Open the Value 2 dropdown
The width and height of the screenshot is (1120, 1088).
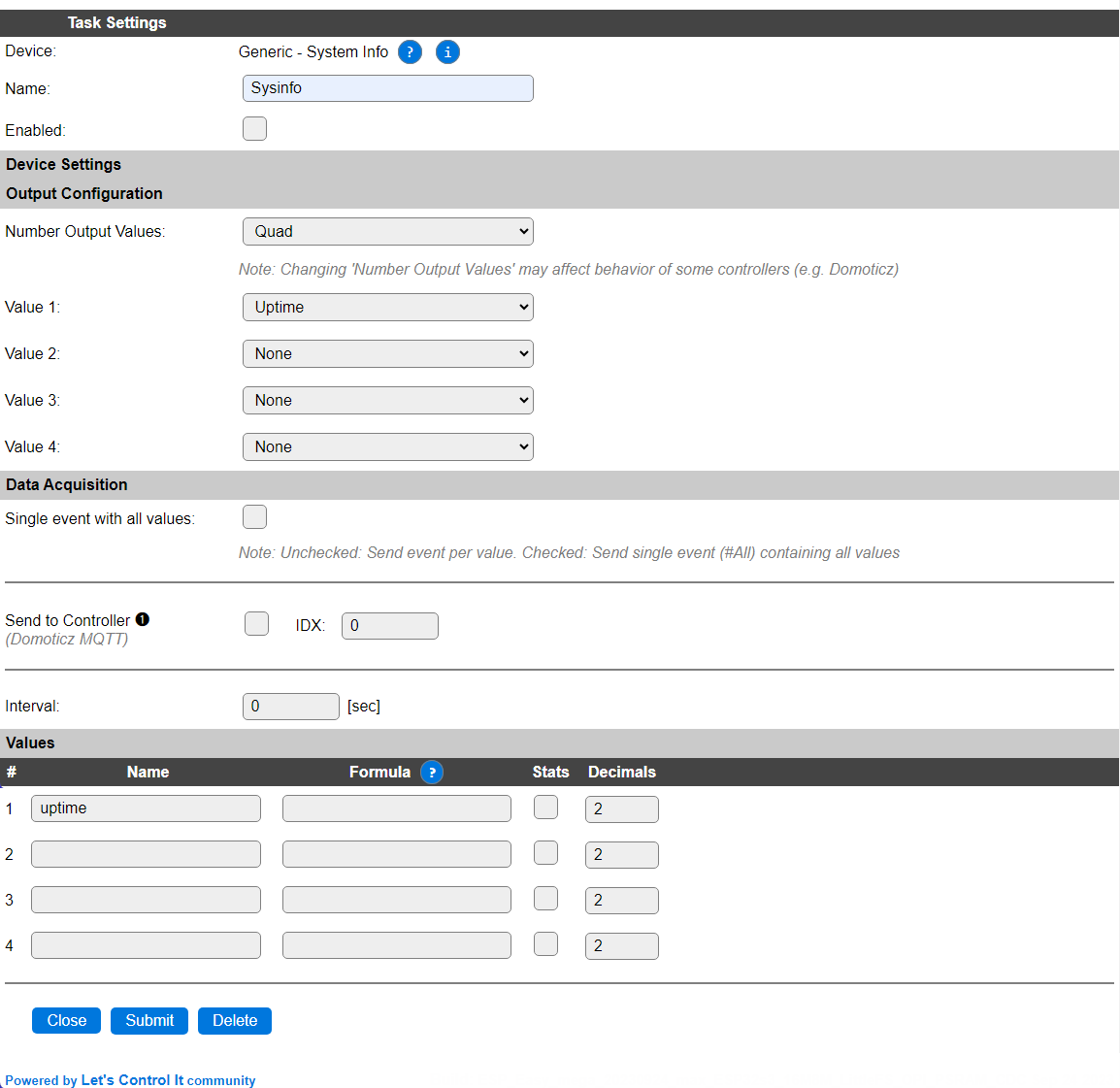[388, 353]
